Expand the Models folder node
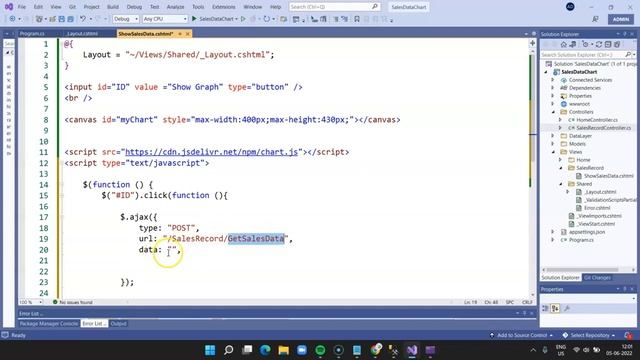 pyautogui.click(x=553, y=144)
